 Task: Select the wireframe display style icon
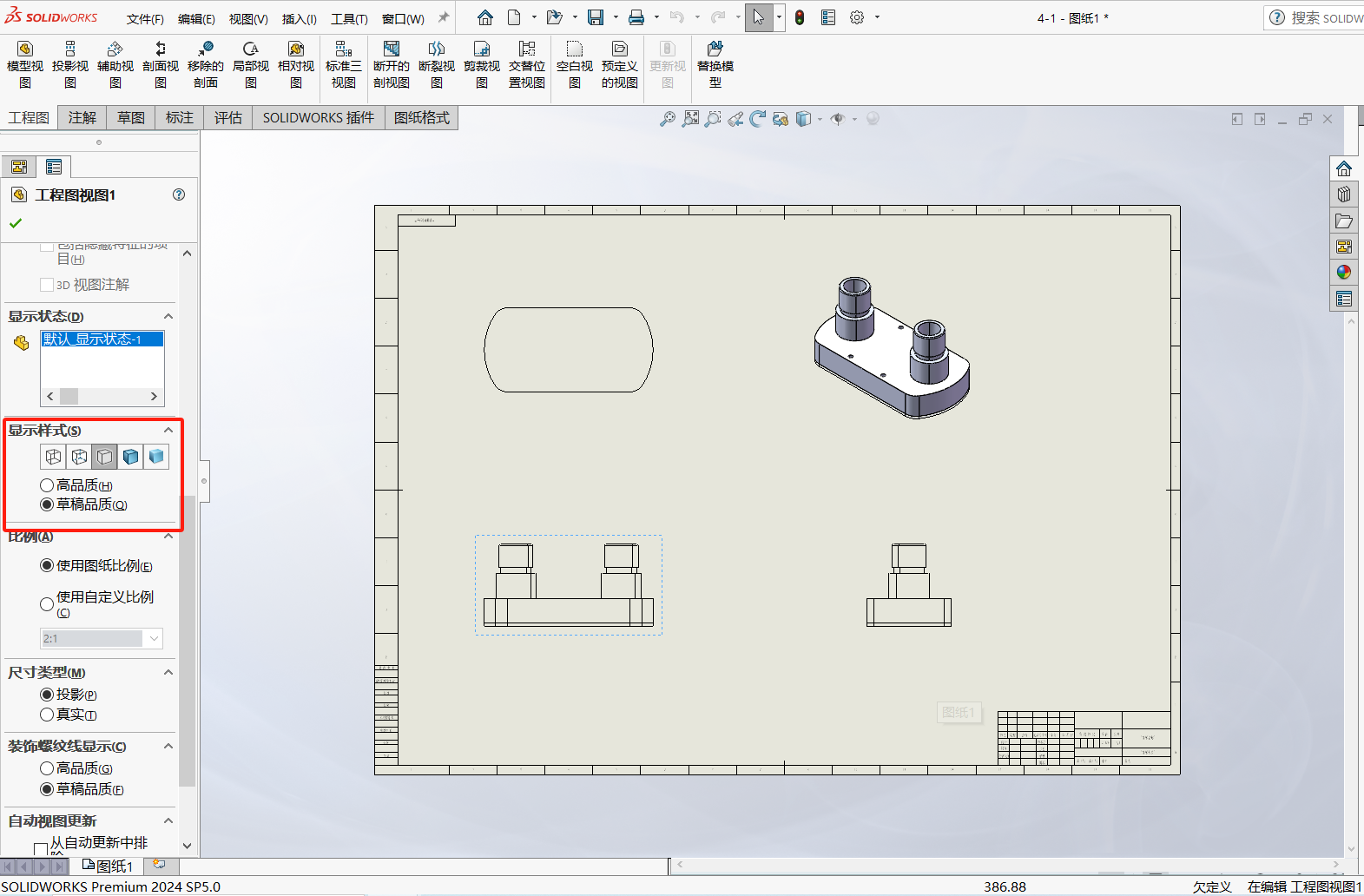(54, 457)
